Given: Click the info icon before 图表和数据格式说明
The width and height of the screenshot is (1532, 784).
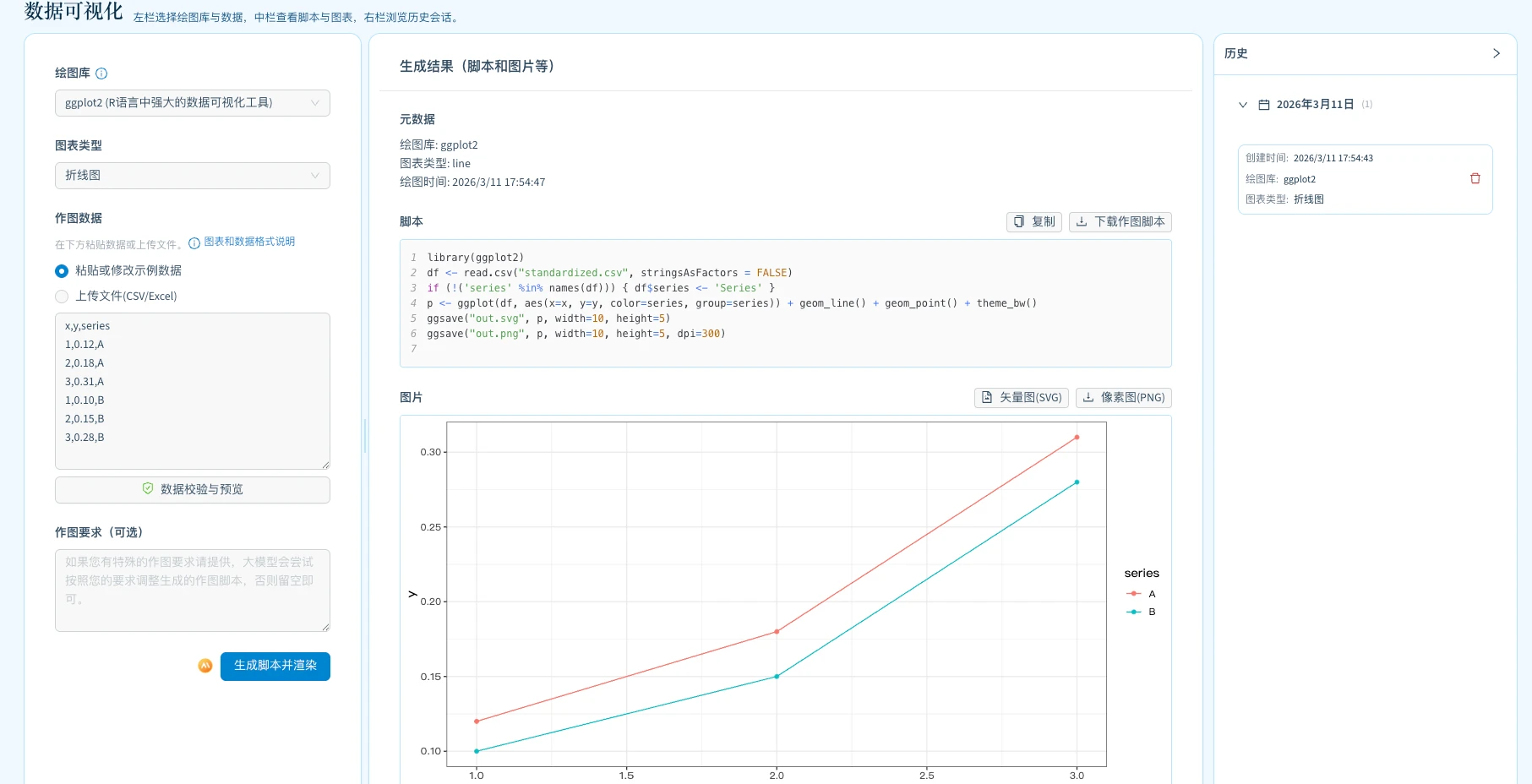Looking at the screenshot, I should [x=194, y=243].
